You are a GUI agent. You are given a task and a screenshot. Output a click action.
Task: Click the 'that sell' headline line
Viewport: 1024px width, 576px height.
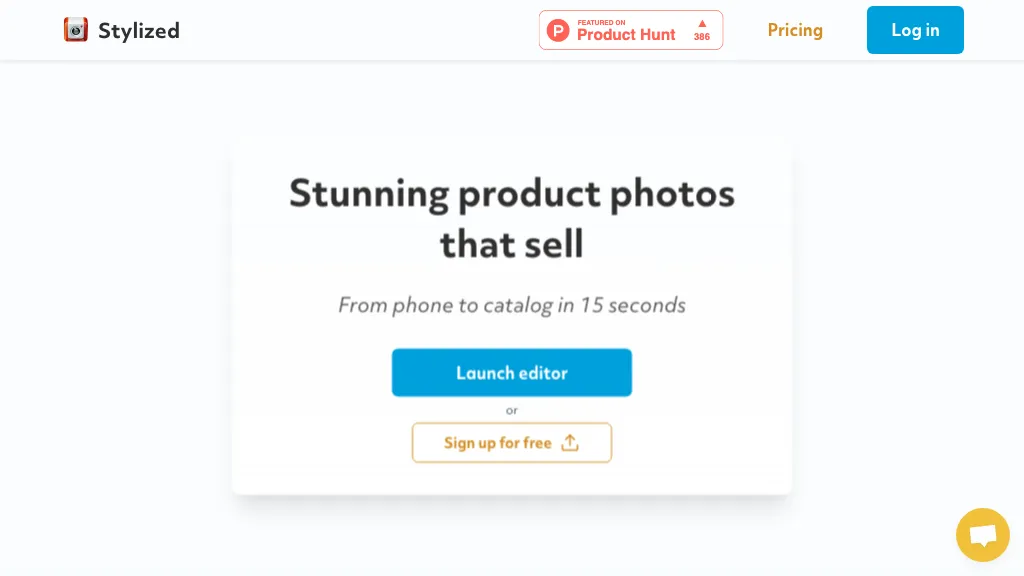click(x=512, y=244)
